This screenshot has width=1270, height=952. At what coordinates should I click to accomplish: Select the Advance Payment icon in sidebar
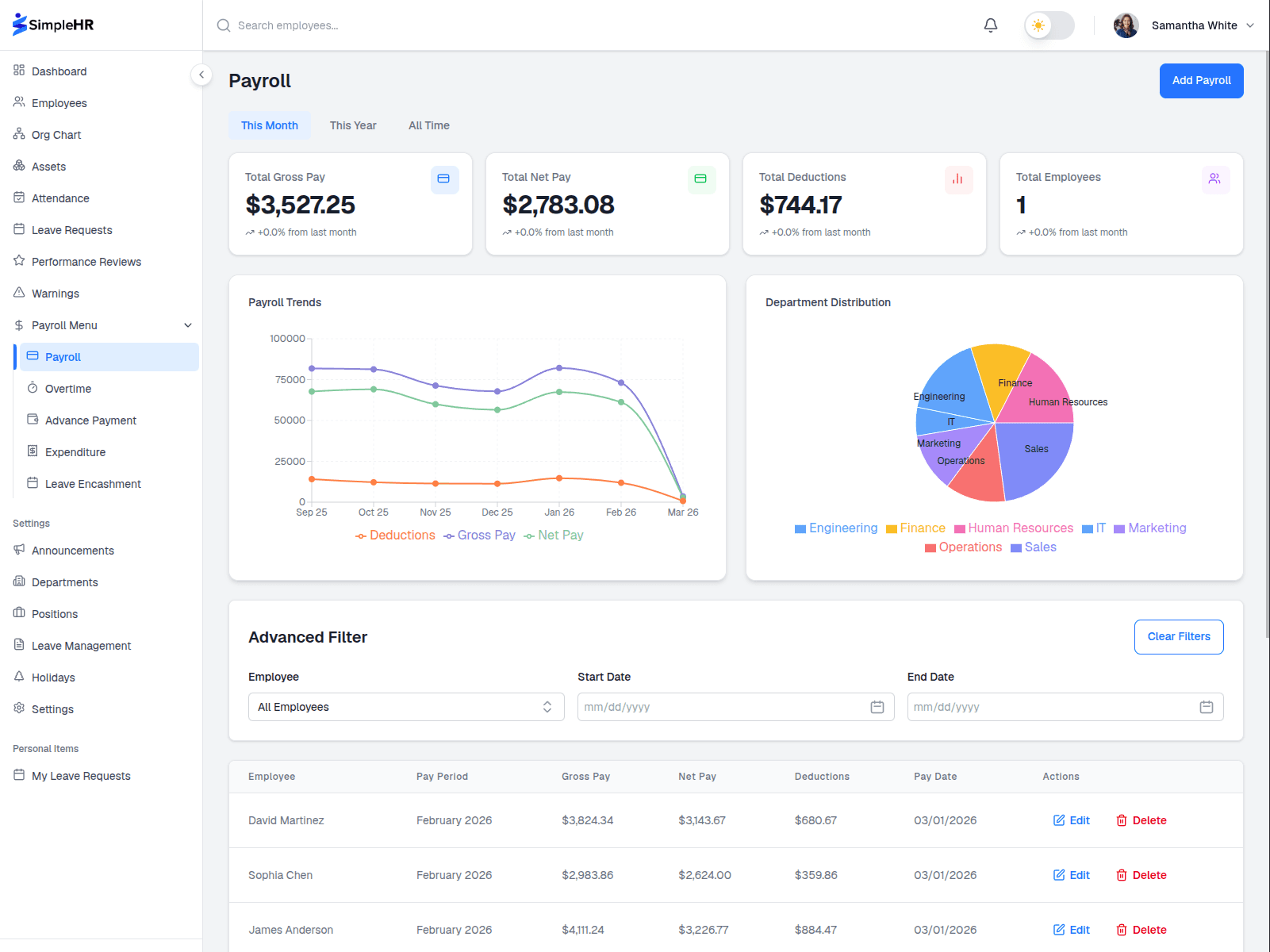click(x=33, y=420)
